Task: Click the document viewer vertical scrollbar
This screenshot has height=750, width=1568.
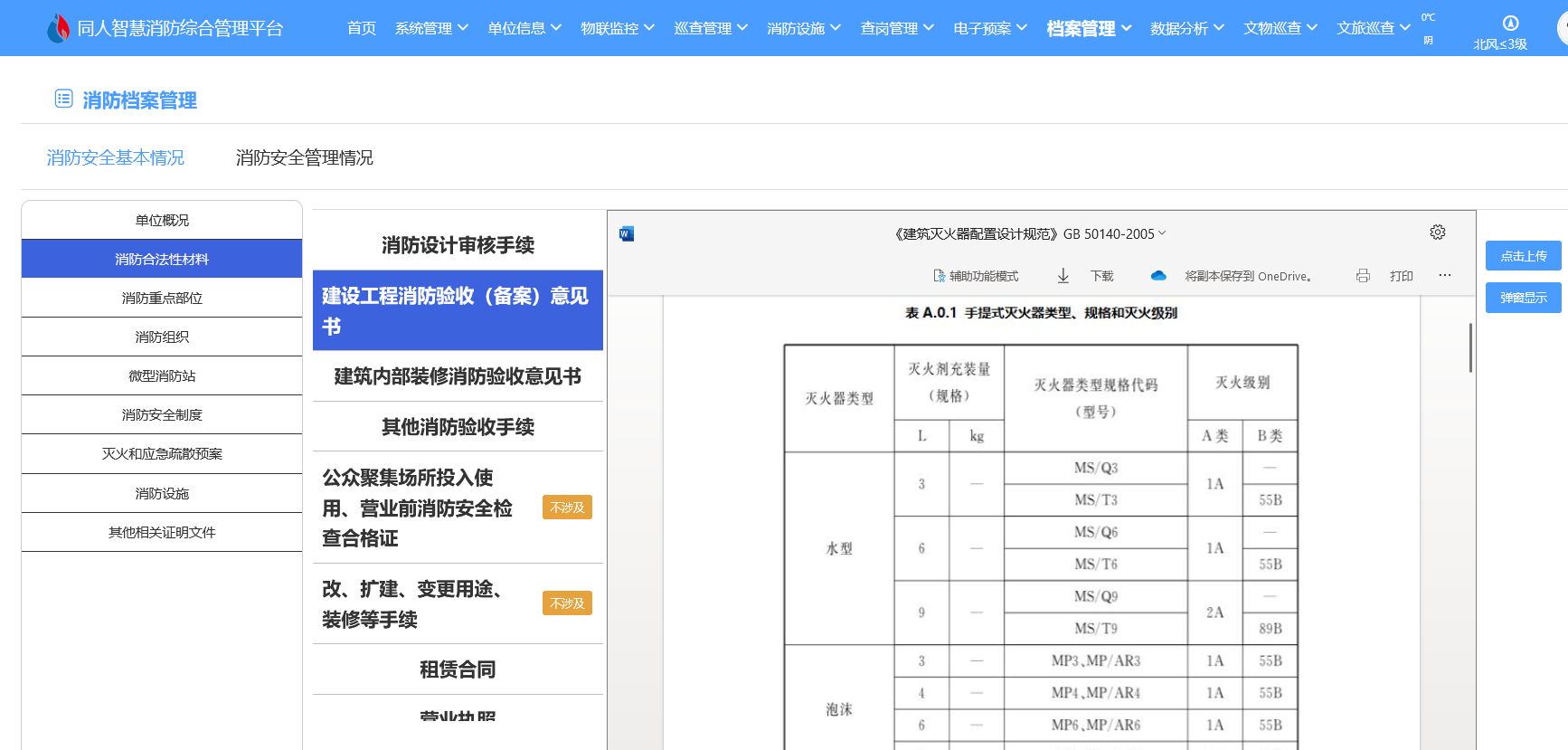Action: (1470, 347)
